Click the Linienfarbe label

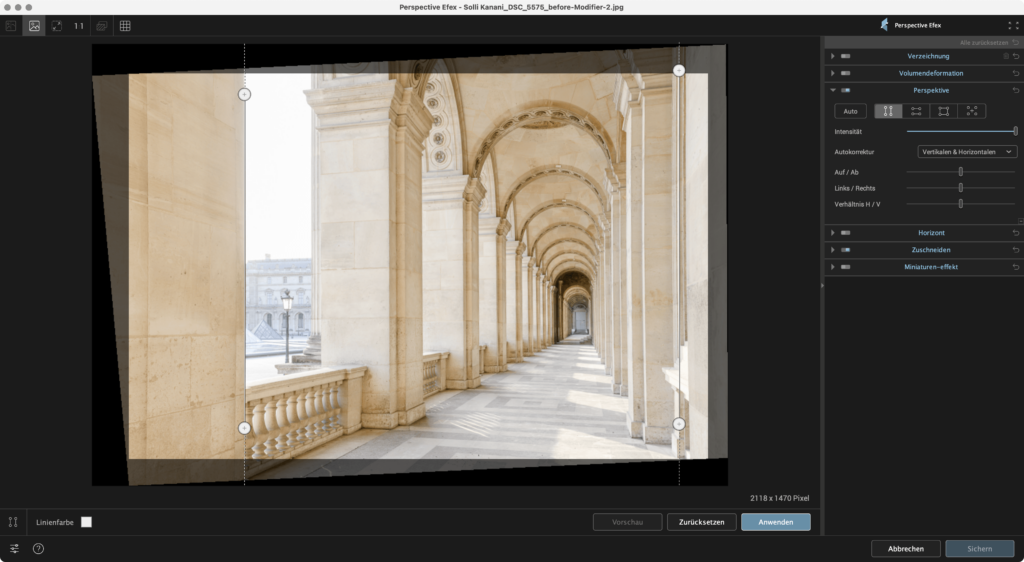[x=55, y=522]
